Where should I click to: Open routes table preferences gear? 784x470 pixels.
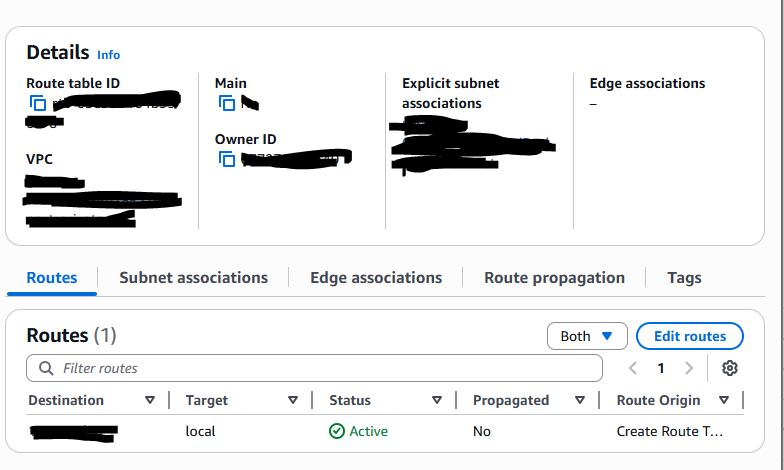[x=729, y=368]
